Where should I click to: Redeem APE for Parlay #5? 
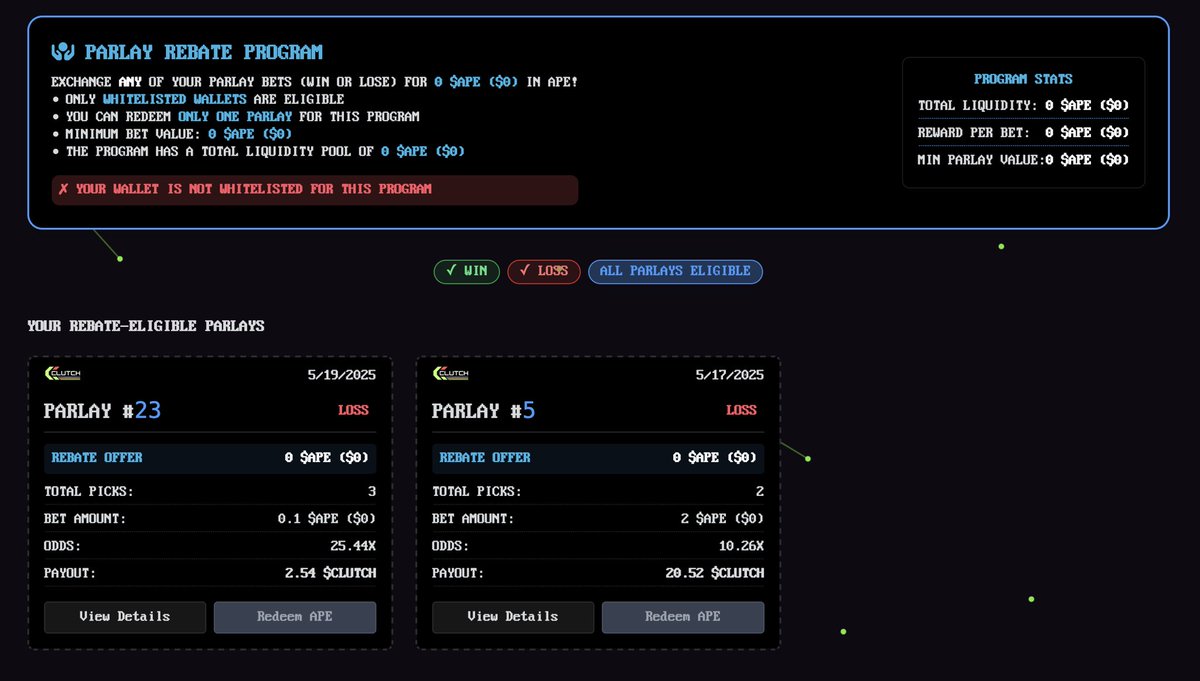[x=683, y=617]
